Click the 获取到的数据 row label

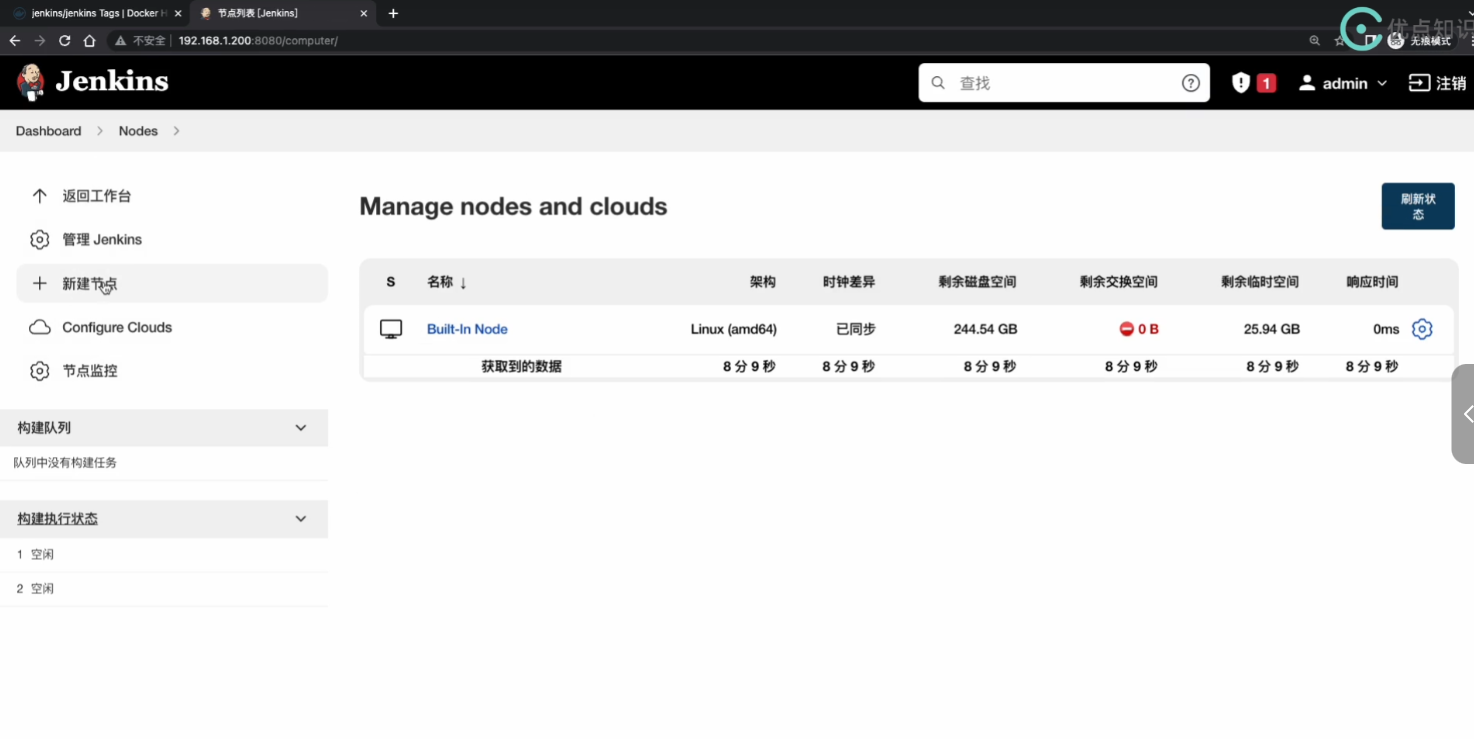click(521, 367)
